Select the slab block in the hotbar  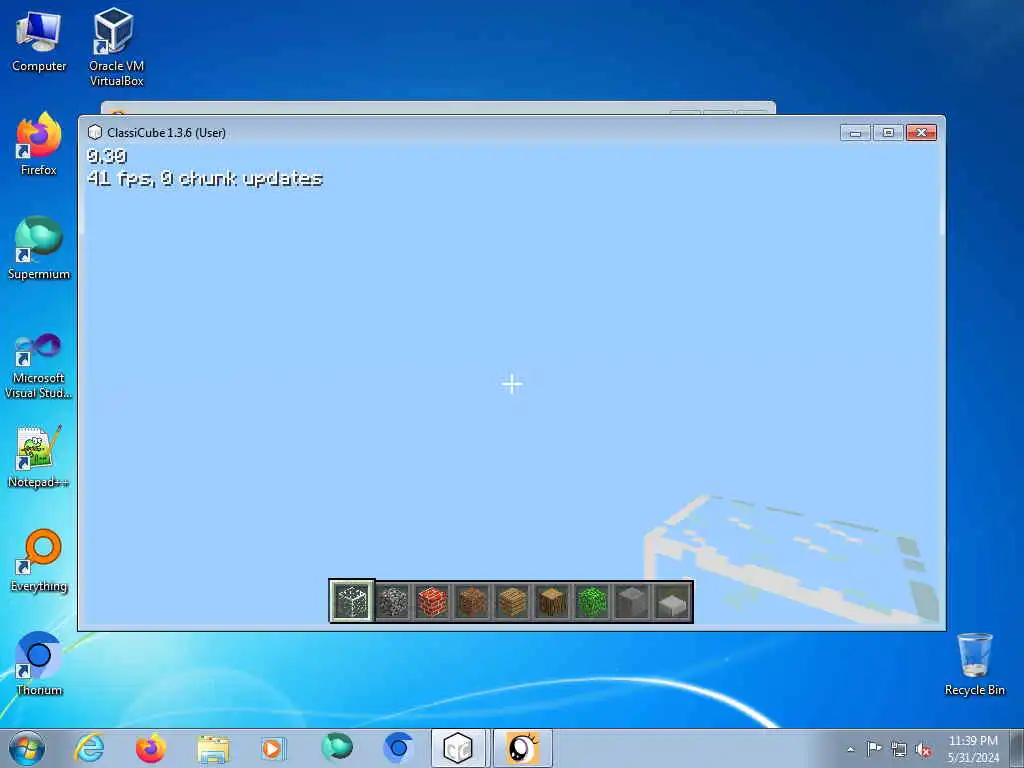[672, 601]
